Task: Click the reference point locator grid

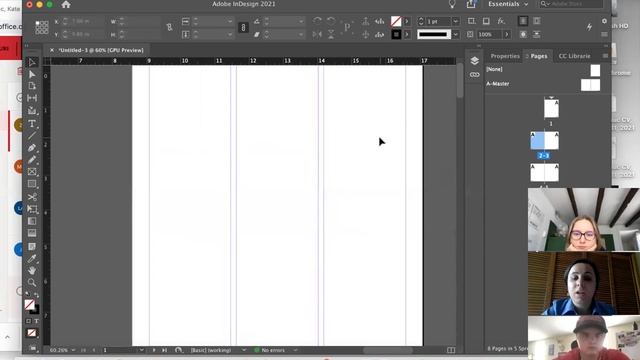Action: [x=42, y=27]
